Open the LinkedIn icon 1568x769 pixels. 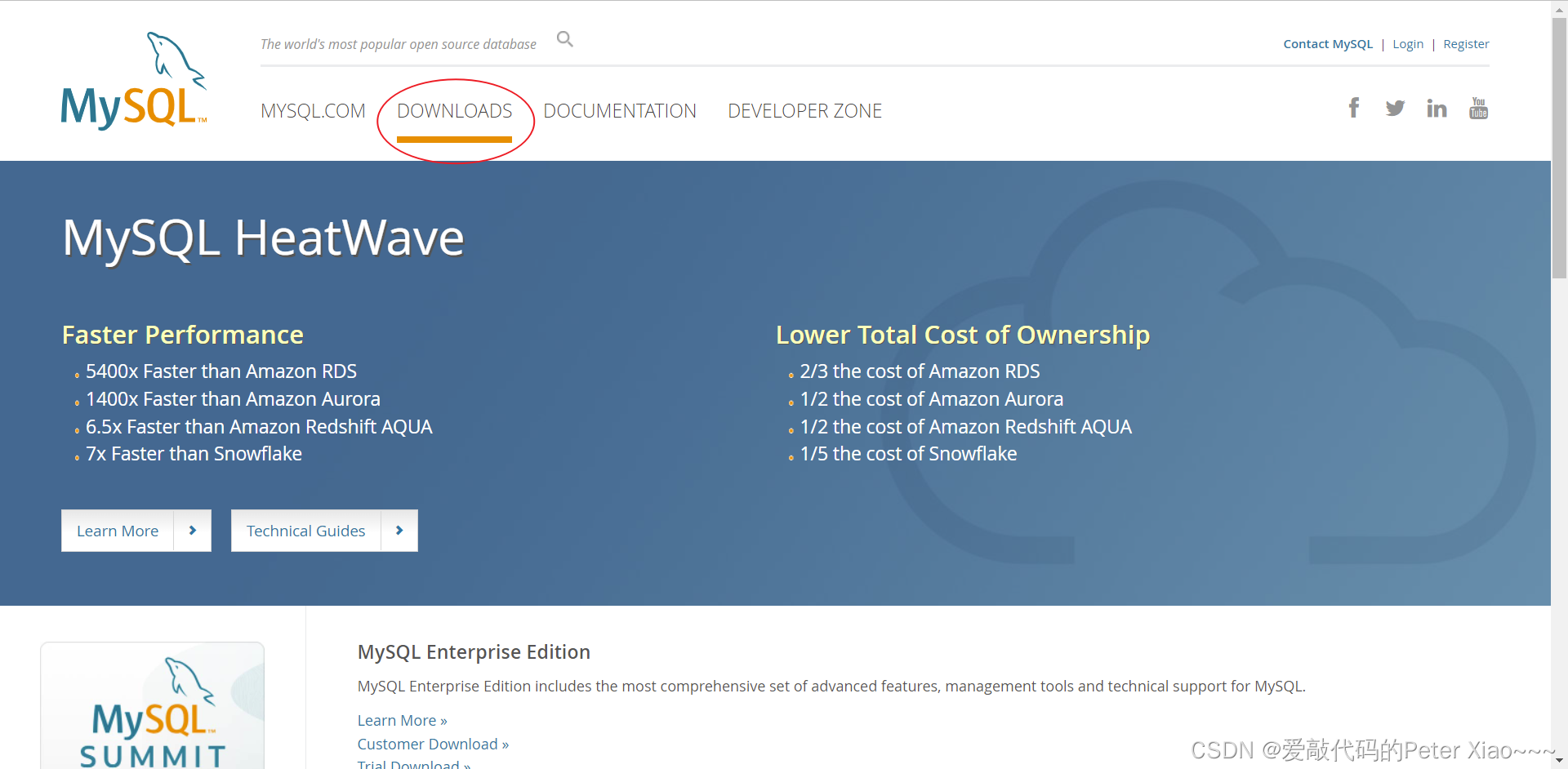click(x=1437, y=107)
